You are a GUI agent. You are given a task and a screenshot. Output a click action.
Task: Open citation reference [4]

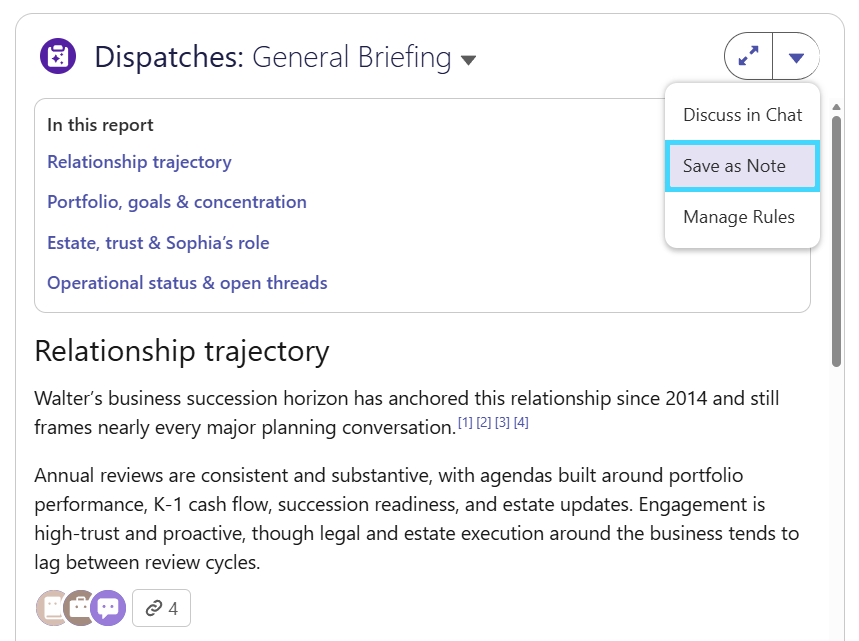[x=521, y=422]
